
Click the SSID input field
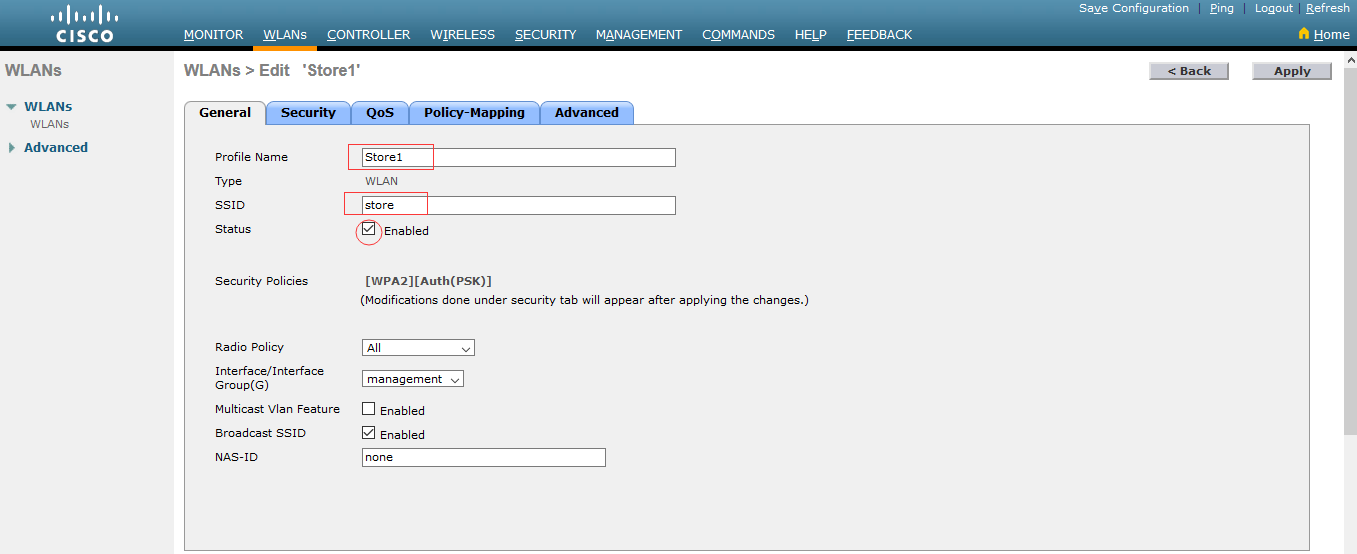(x=518, y=205)
